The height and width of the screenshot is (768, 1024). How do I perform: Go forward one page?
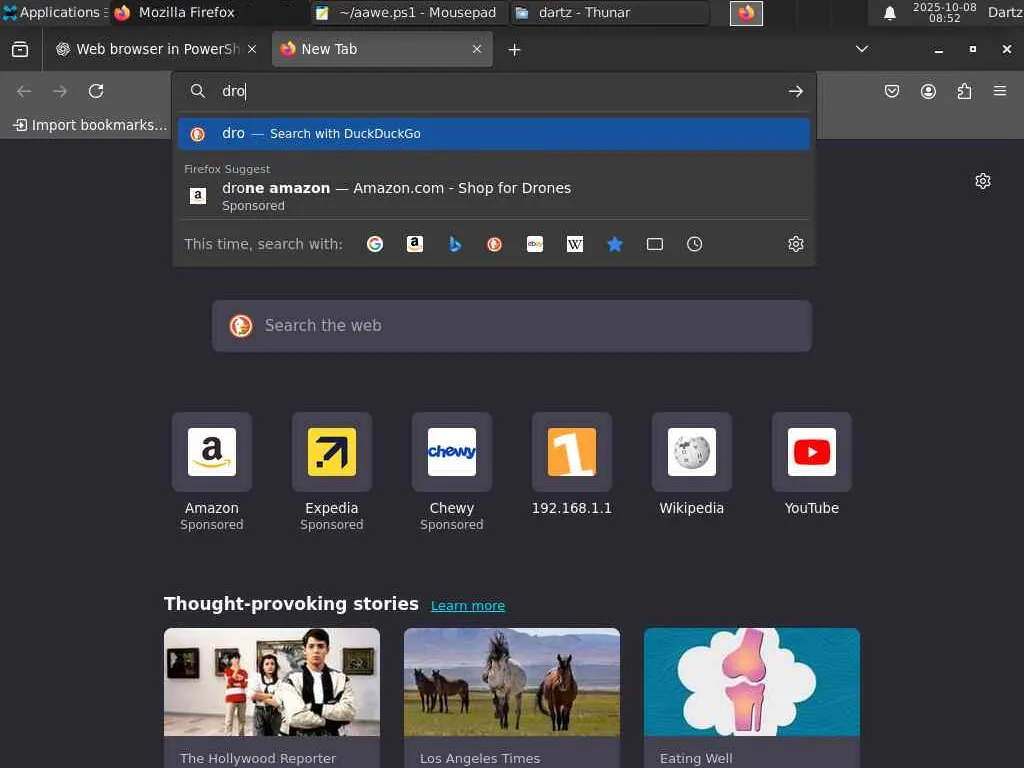tap(60, 91)
